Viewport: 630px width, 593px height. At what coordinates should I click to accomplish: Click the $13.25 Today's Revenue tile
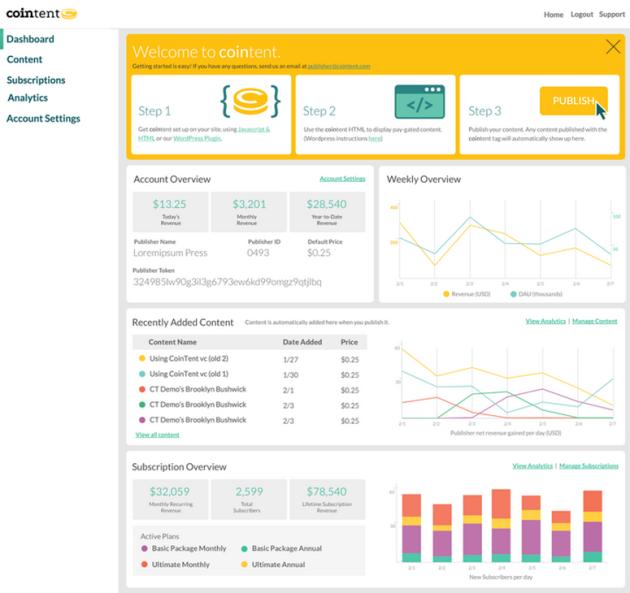coord(170,212)
